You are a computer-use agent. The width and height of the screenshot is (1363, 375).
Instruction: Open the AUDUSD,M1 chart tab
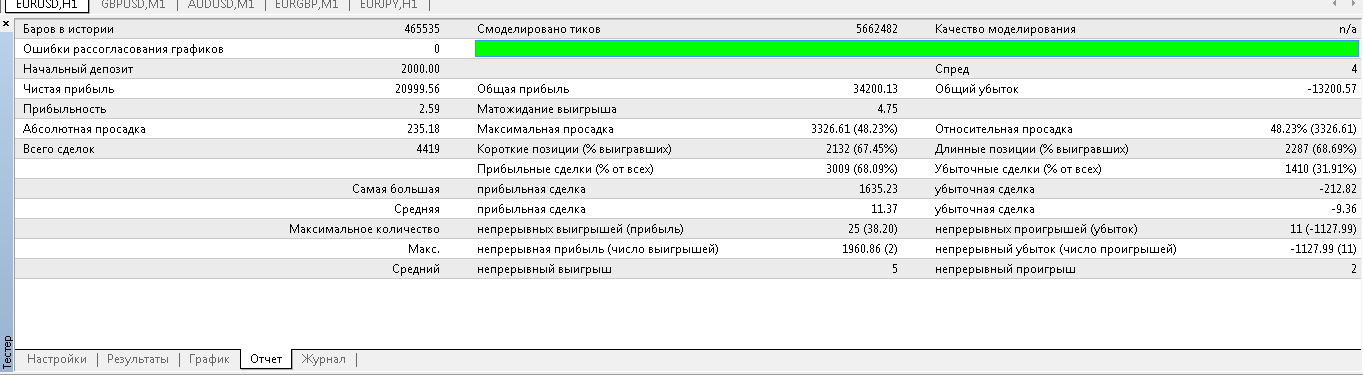[221, 4]
